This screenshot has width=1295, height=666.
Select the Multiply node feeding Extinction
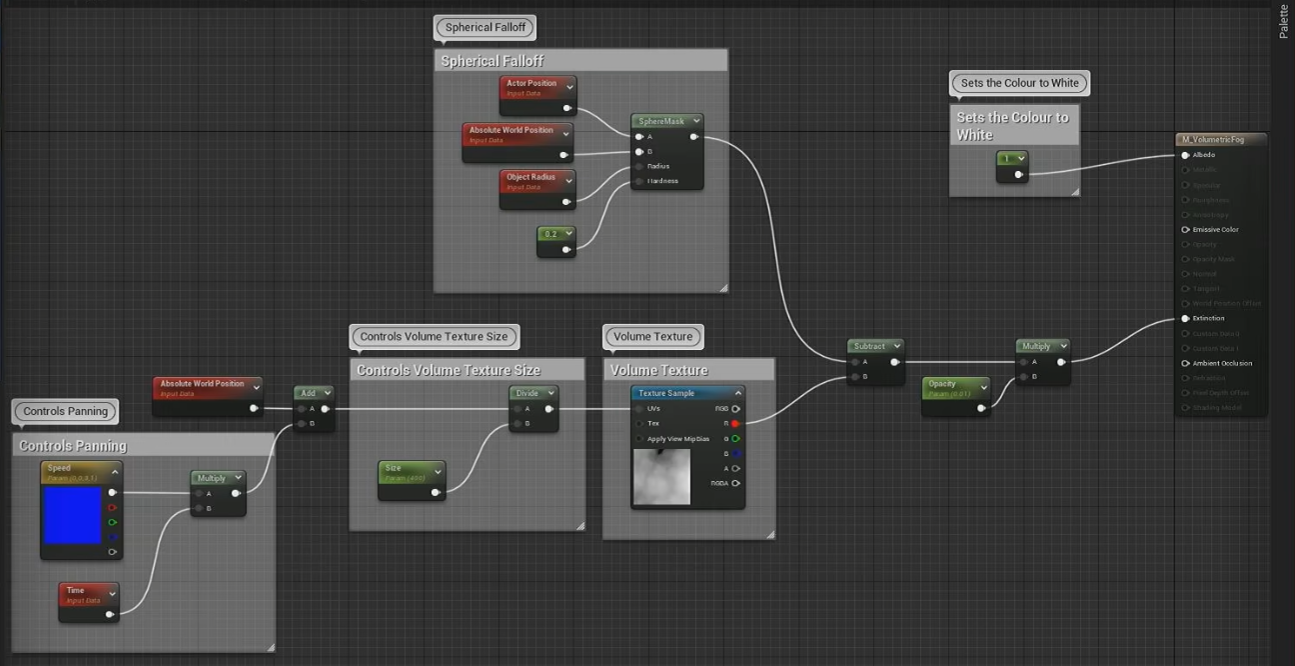[x=1043, y=361]
